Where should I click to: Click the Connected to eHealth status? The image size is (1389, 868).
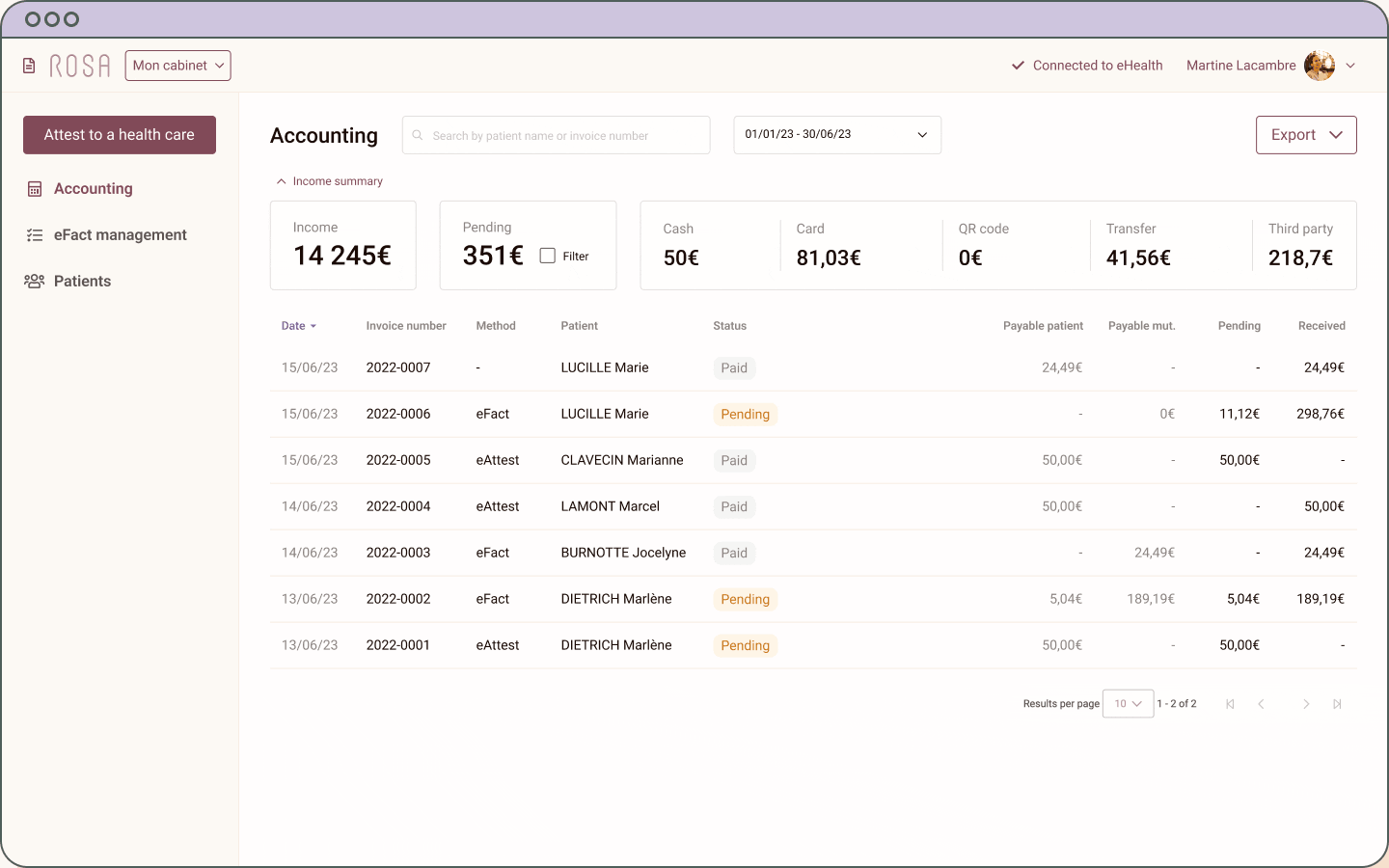(1087, 66)
